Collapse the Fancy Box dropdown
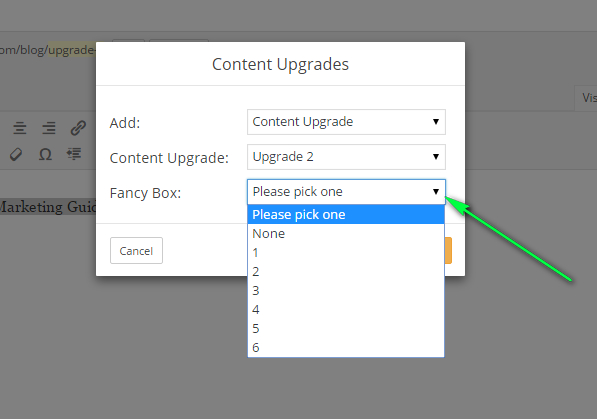Screen dimensions: 597x419 [346, 192]
